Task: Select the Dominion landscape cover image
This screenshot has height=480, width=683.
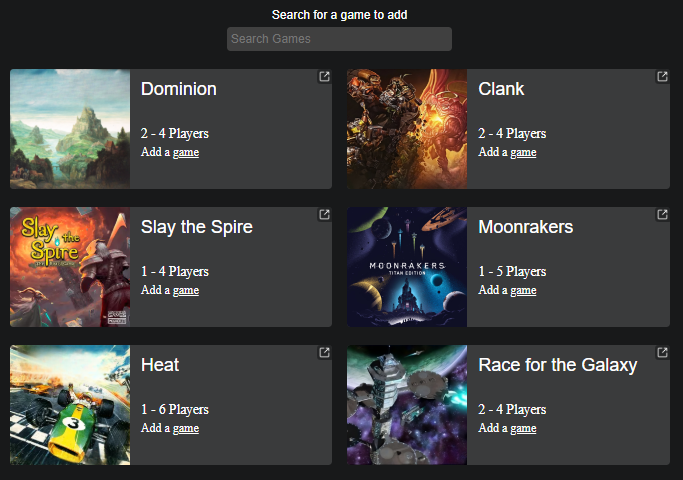Action: [x=70, y=129]
